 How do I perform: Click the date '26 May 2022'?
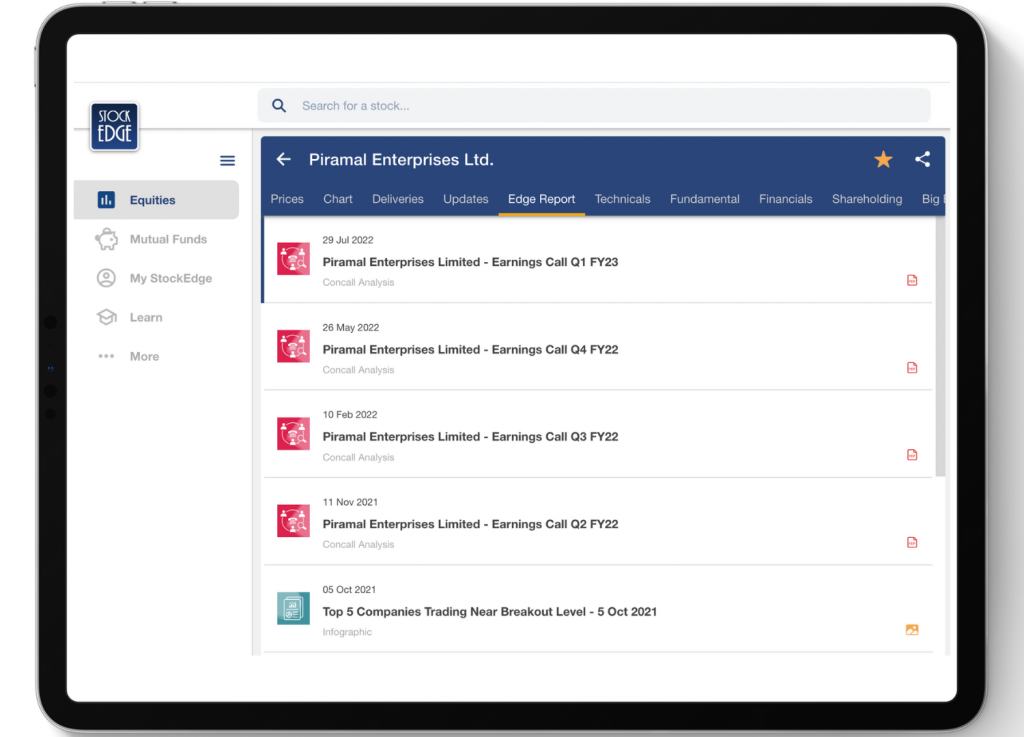351,328
